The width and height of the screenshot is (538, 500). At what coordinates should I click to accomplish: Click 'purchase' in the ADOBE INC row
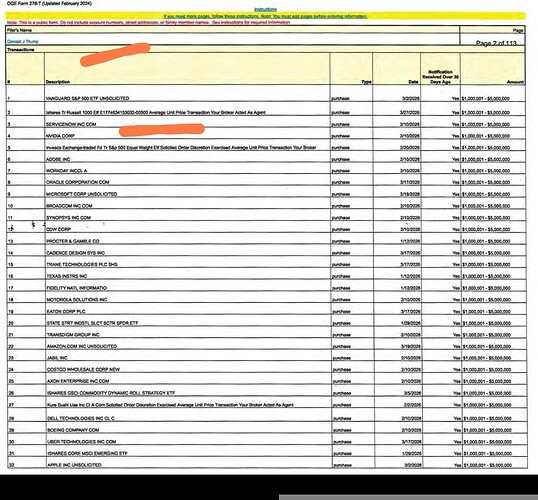coord(341,159)
